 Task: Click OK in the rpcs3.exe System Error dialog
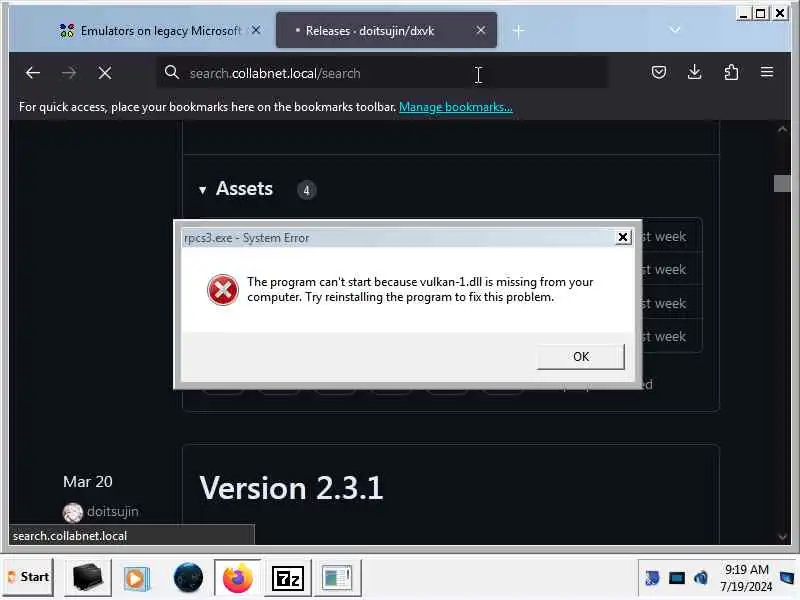point(580,356)
